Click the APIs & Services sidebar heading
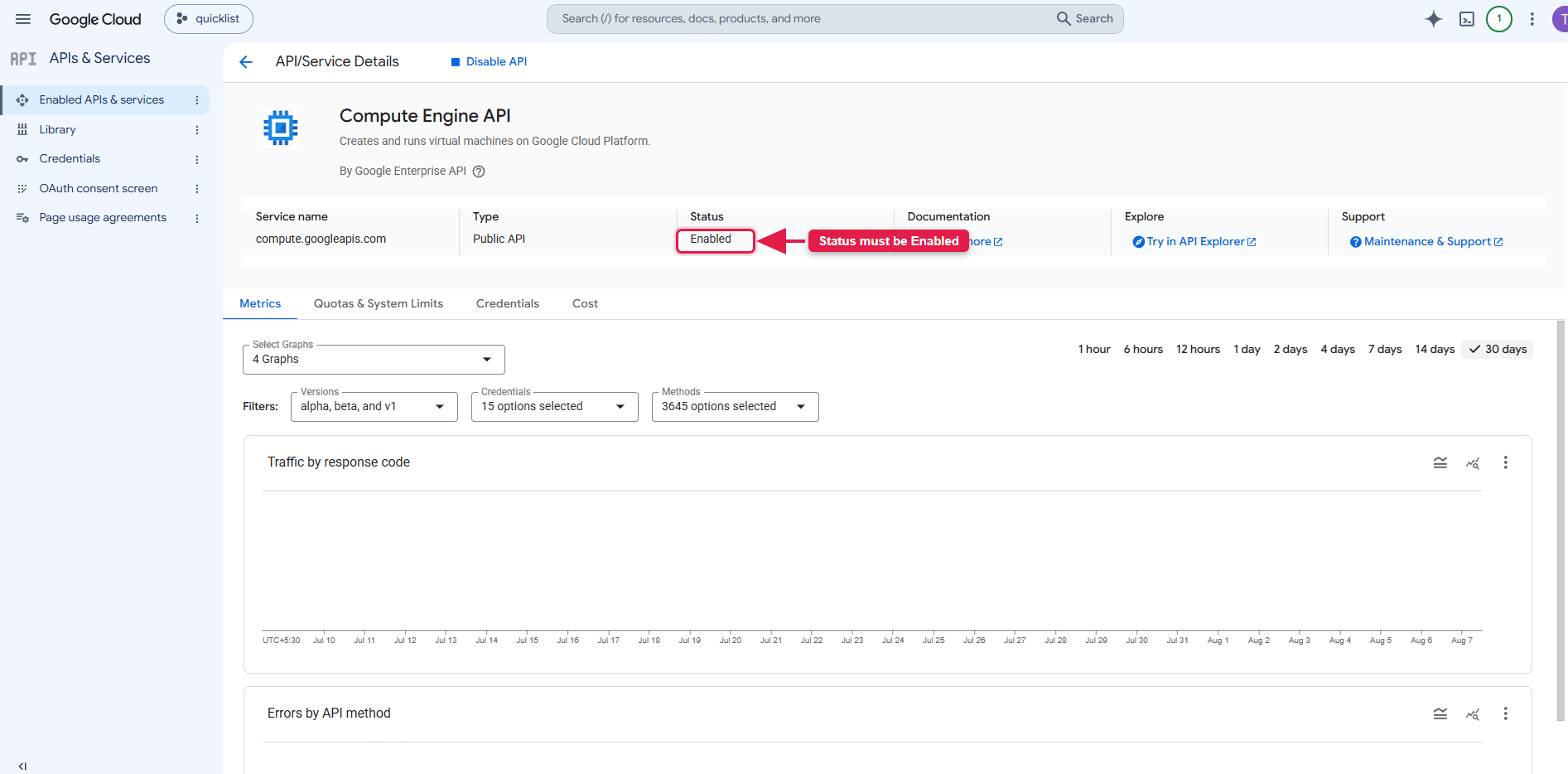Screen dimensions: 1568x774 click(99, 59)
